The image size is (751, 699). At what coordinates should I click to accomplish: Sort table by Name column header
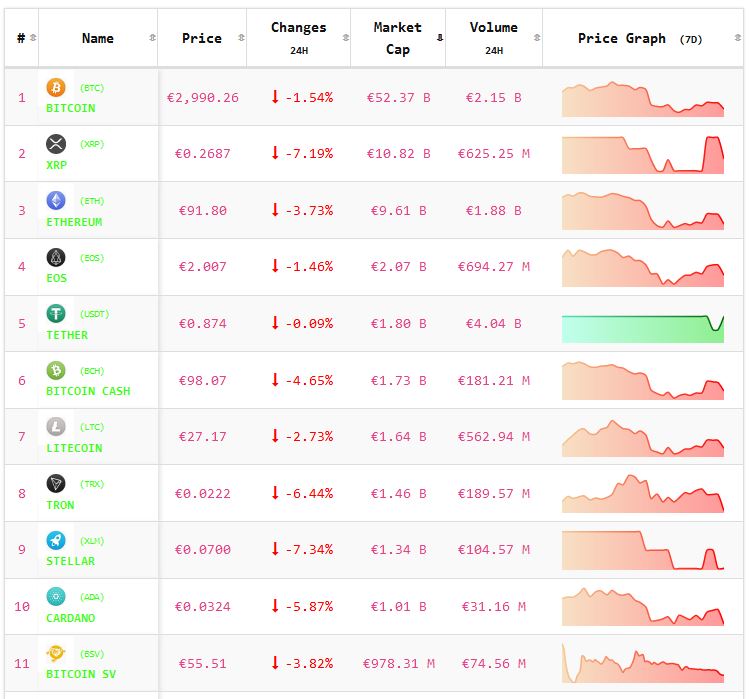[x=98, y=38]
